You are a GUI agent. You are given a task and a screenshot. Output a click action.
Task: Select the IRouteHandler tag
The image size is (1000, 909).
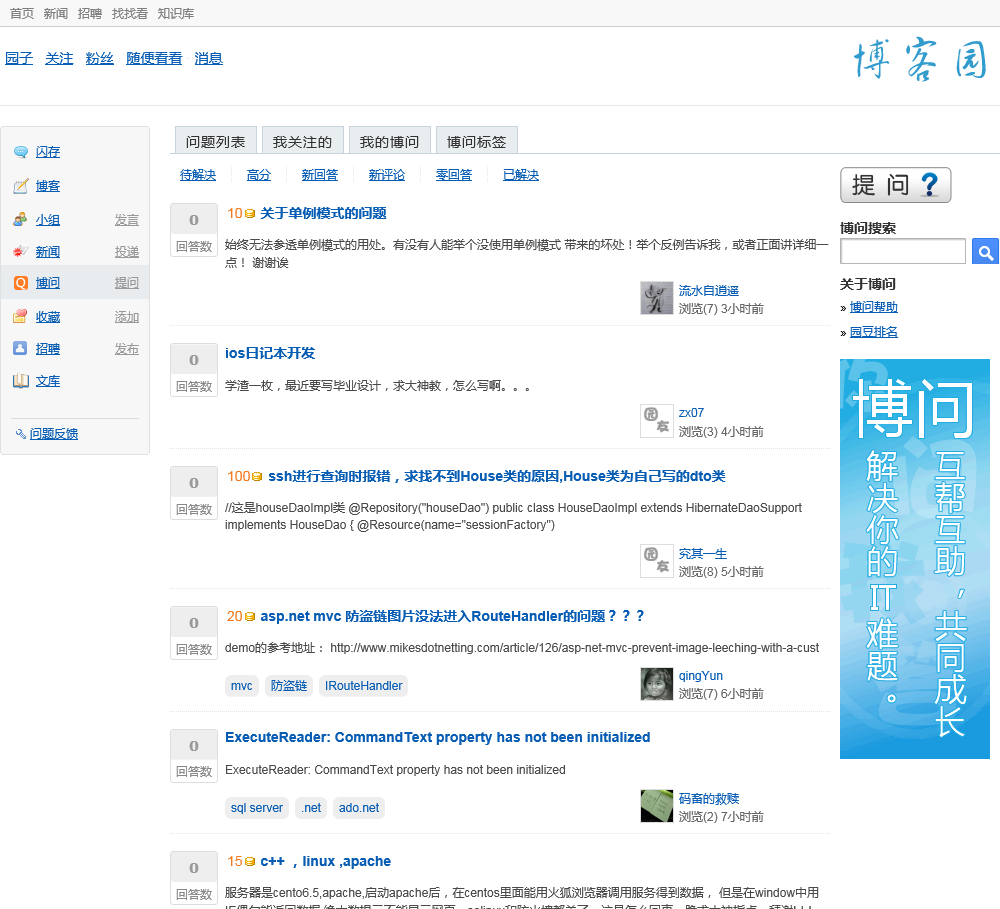[363, 686]
